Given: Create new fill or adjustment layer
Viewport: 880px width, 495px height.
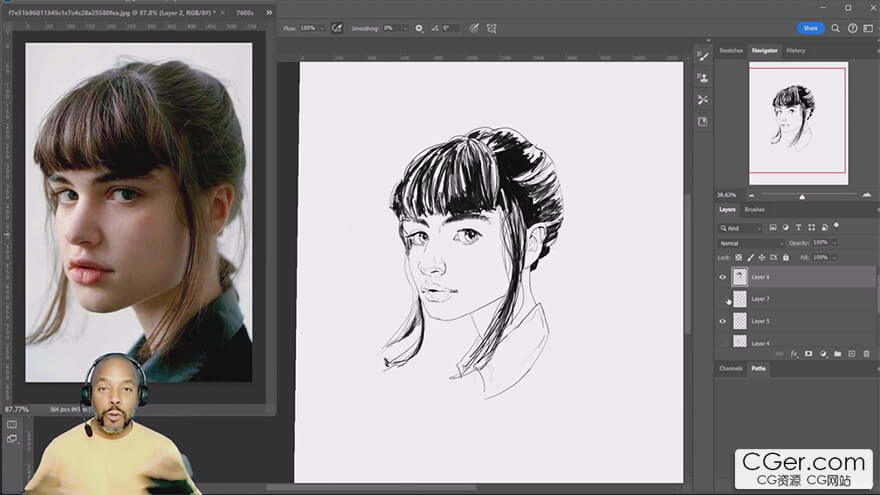Looking at the screenshot, I should click(823, 354).
